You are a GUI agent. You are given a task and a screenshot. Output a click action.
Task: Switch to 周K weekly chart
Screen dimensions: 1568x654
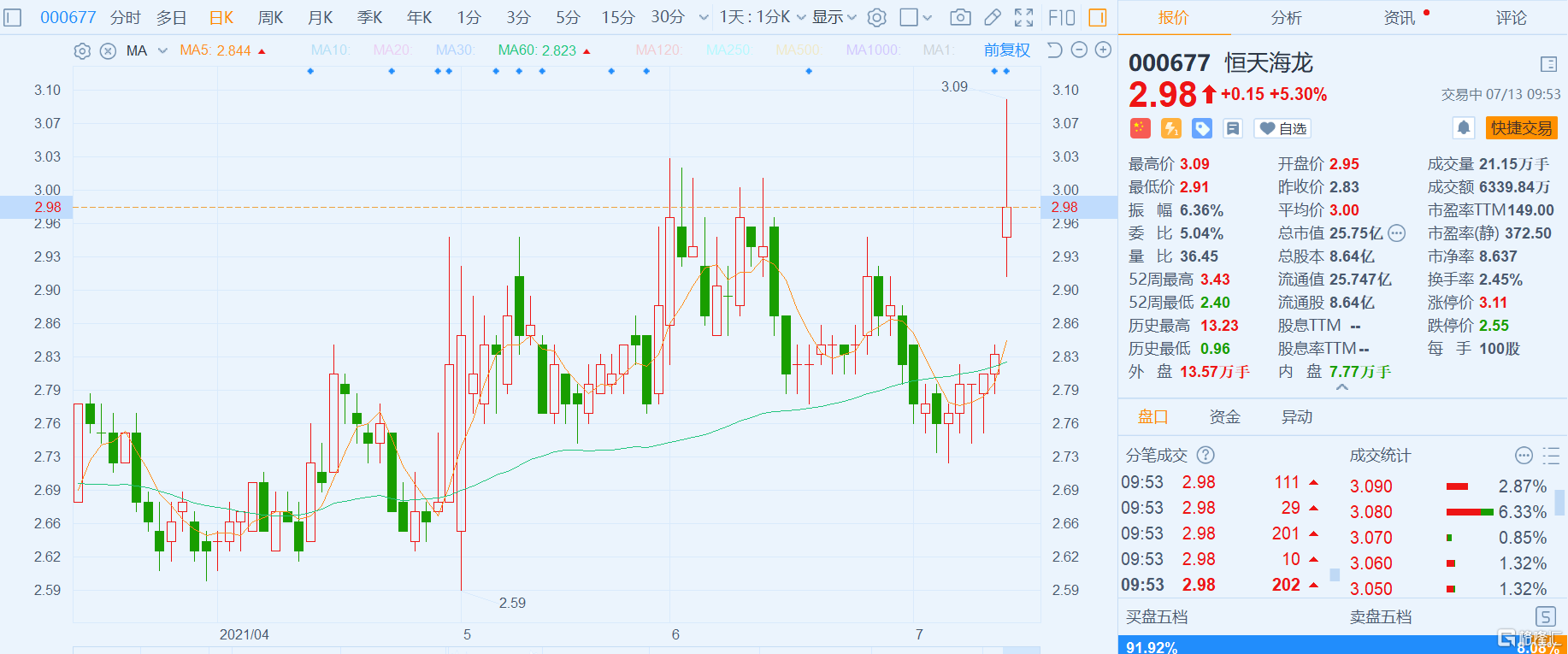270,17
